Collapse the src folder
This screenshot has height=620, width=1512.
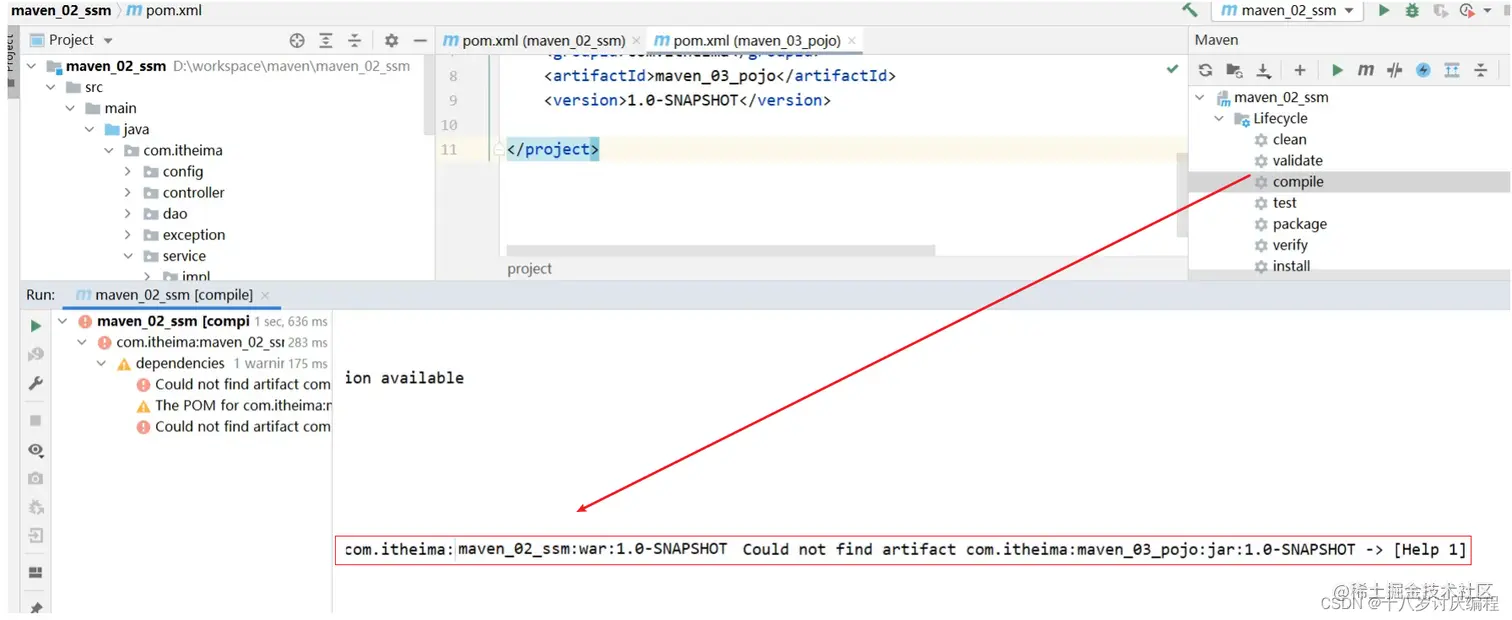tap(51, 87)
